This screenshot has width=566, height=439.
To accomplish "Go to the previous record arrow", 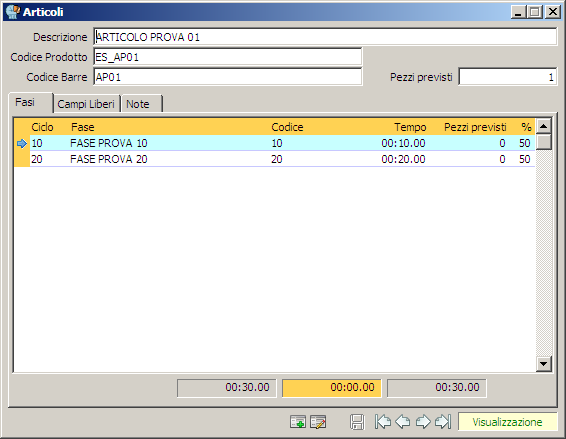I will click(x=402, y=422).
